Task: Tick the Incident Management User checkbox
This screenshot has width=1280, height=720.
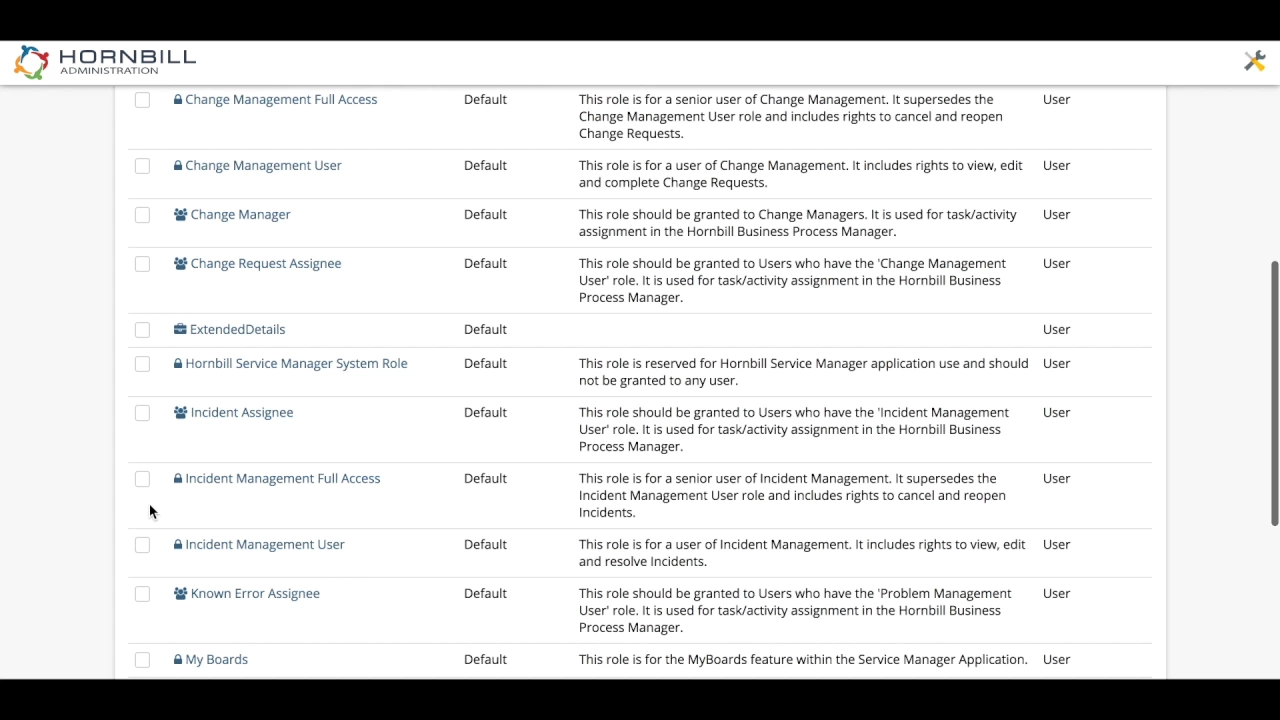Action: (142, 545)
